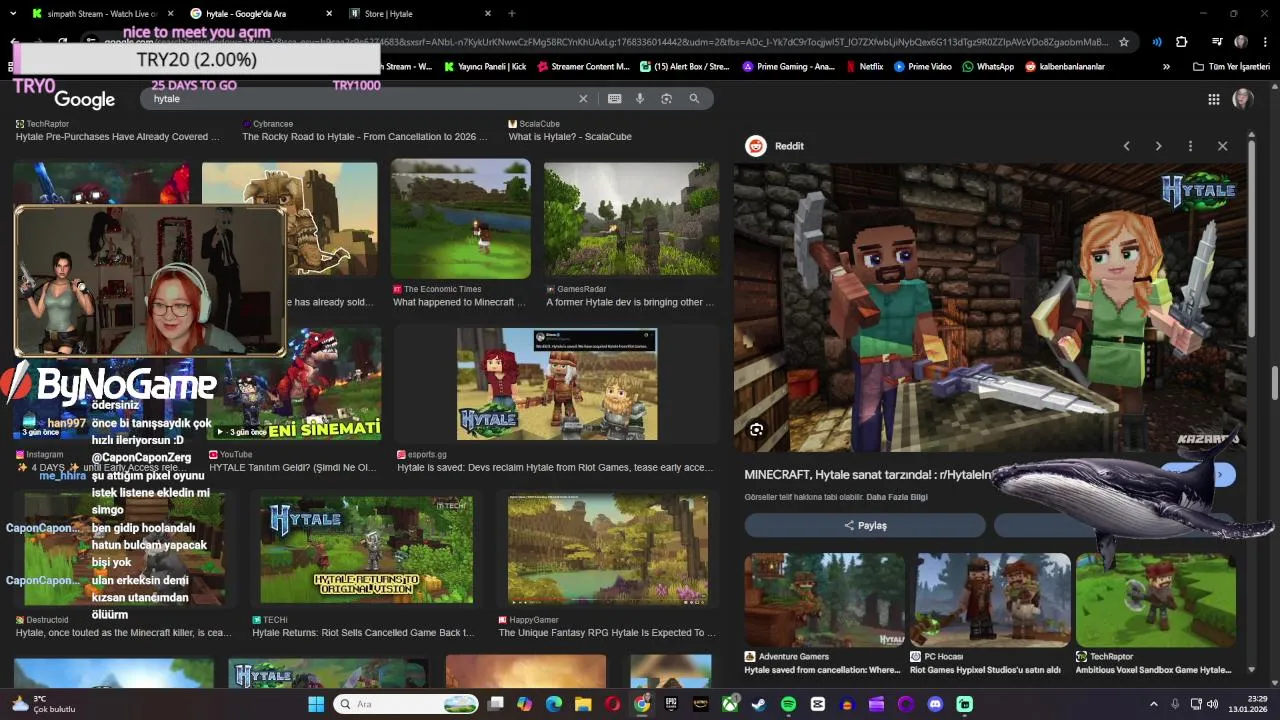Open GamesRadar former Hytale dev image
The image size is (1280, 720).
(631, 218)
